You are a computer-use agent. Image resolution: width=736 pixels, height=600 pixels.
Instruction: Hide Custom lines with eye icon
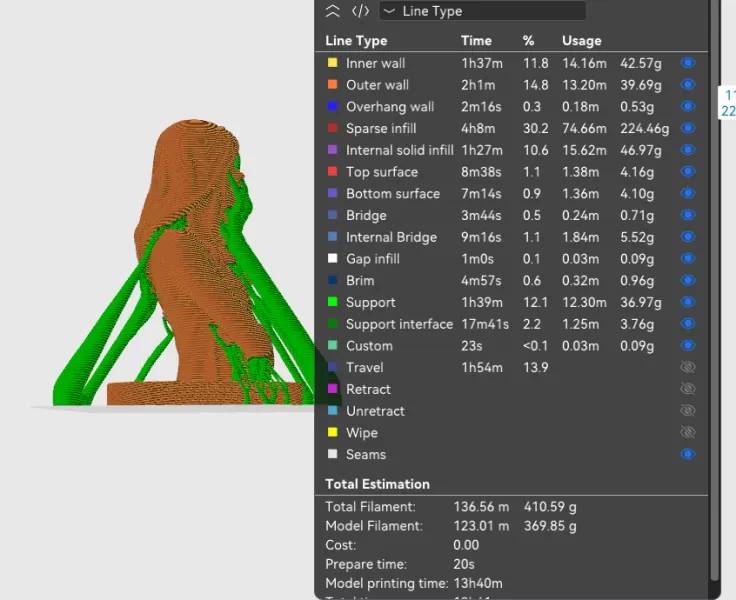click(x=688, y=346)
